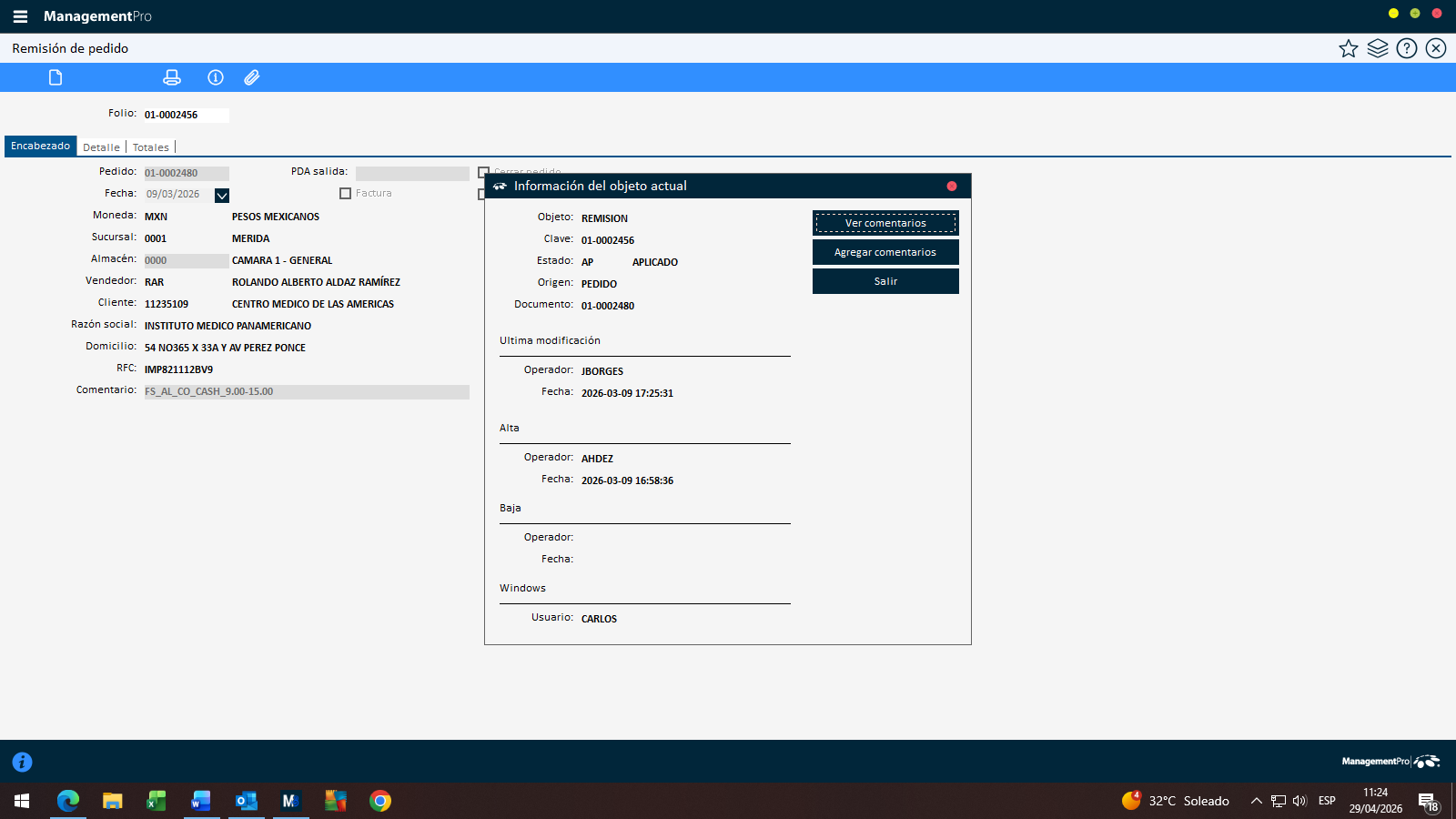Image resolution: width=1456 pixels, height=819 pixels.
Task: Click the print icon in toolbar
Action: click(x=171, y=77)
